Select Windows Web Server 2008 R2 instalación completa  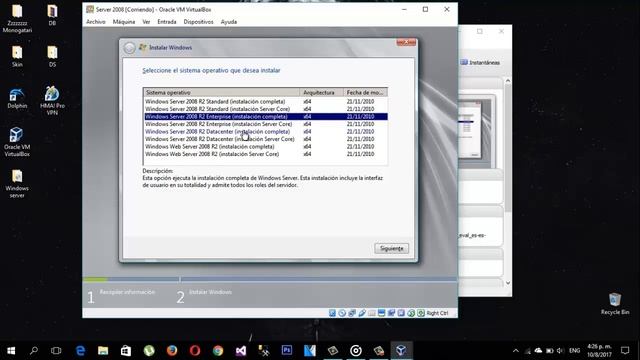266,147
